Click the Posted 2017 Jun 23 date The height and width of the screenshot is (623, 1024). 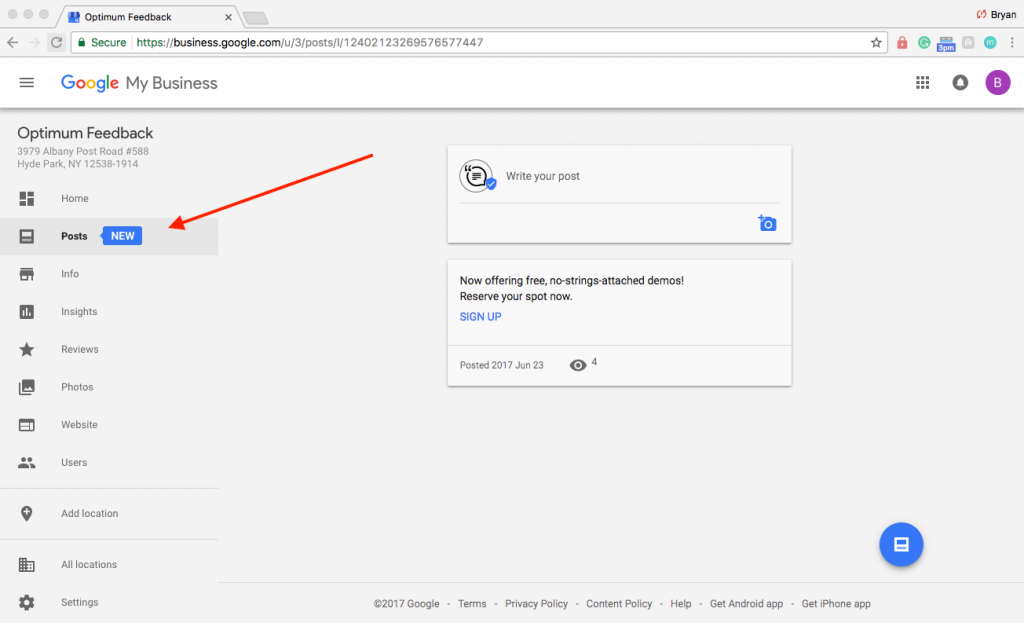point(502,366)
